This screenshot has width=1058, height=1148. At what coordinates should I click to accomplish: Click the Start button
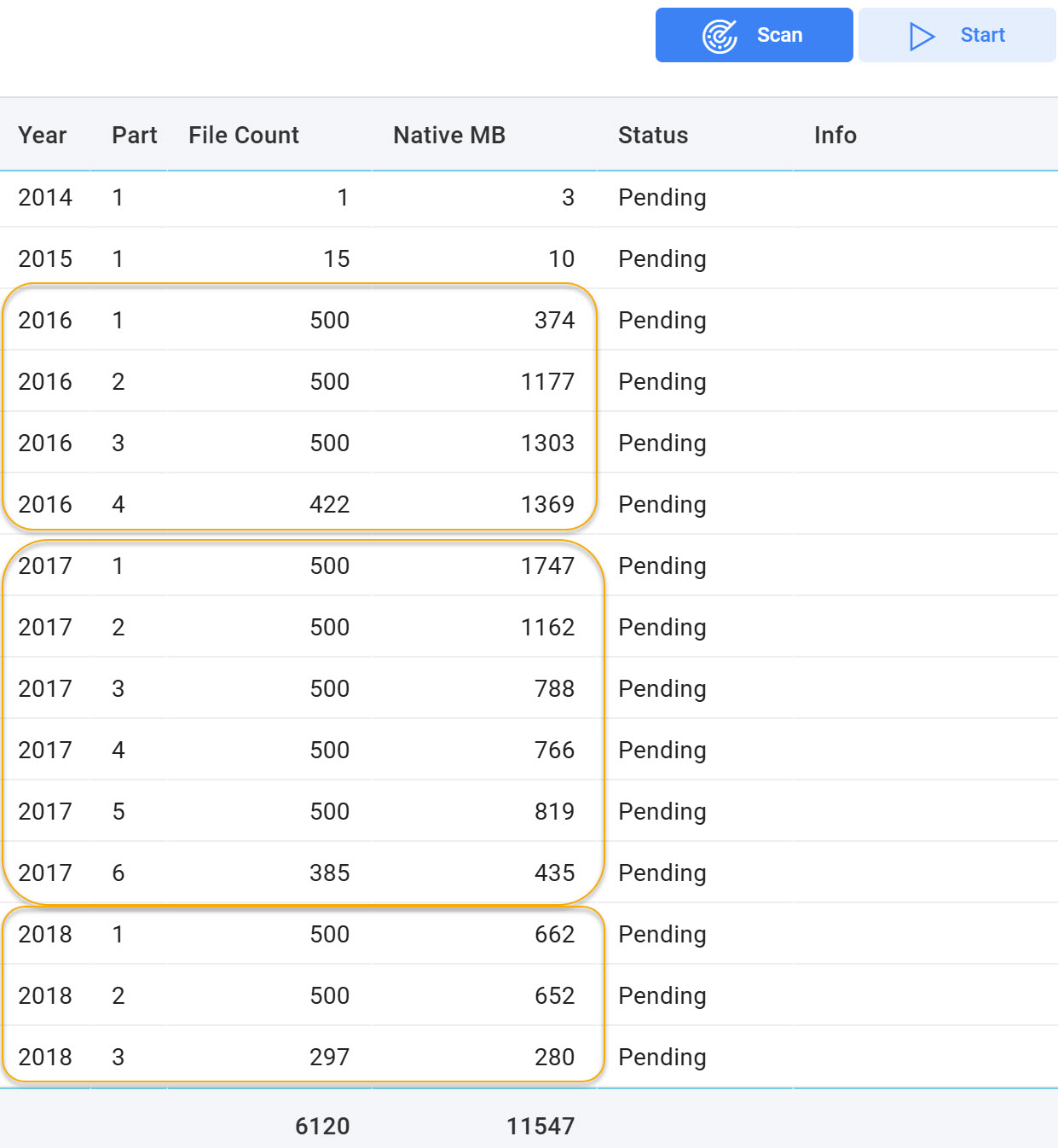click(957, 35)
